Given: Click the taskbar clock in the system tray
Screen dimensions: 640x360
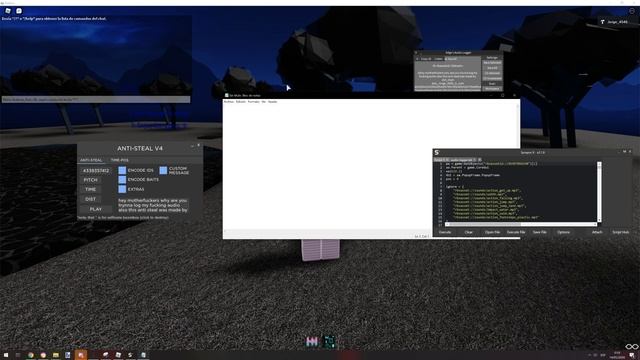Looking at the screenshot, I should pos(617,355).
